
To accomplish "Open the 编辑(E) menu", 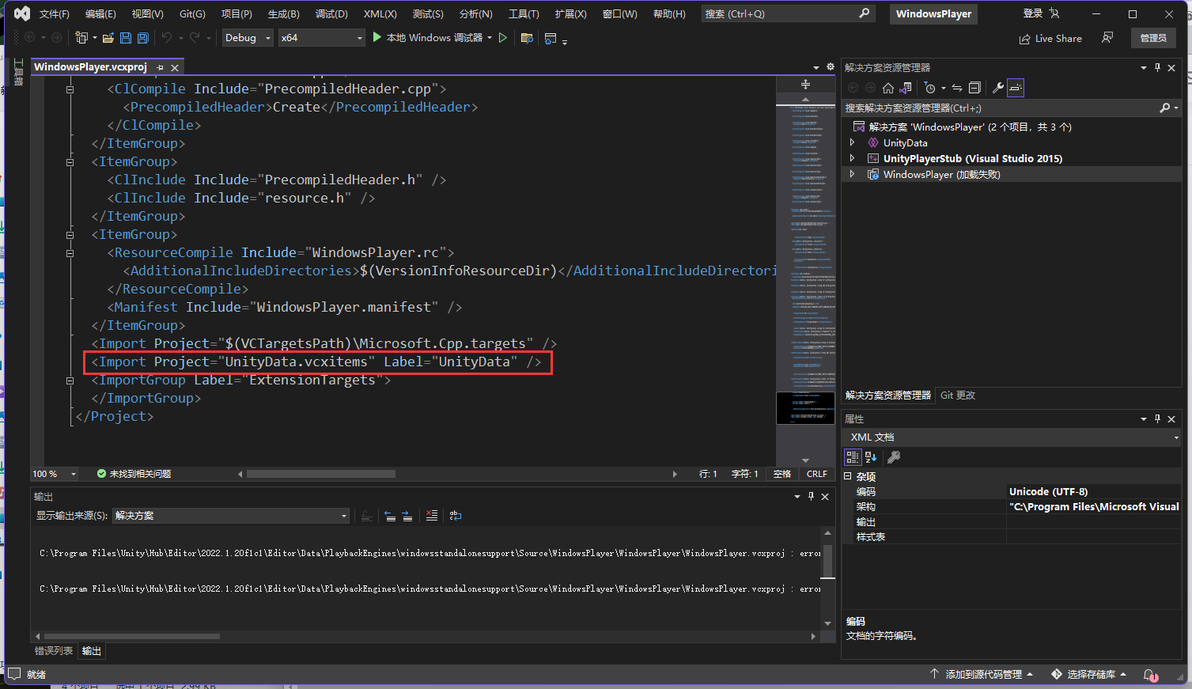I will point(100,14).
